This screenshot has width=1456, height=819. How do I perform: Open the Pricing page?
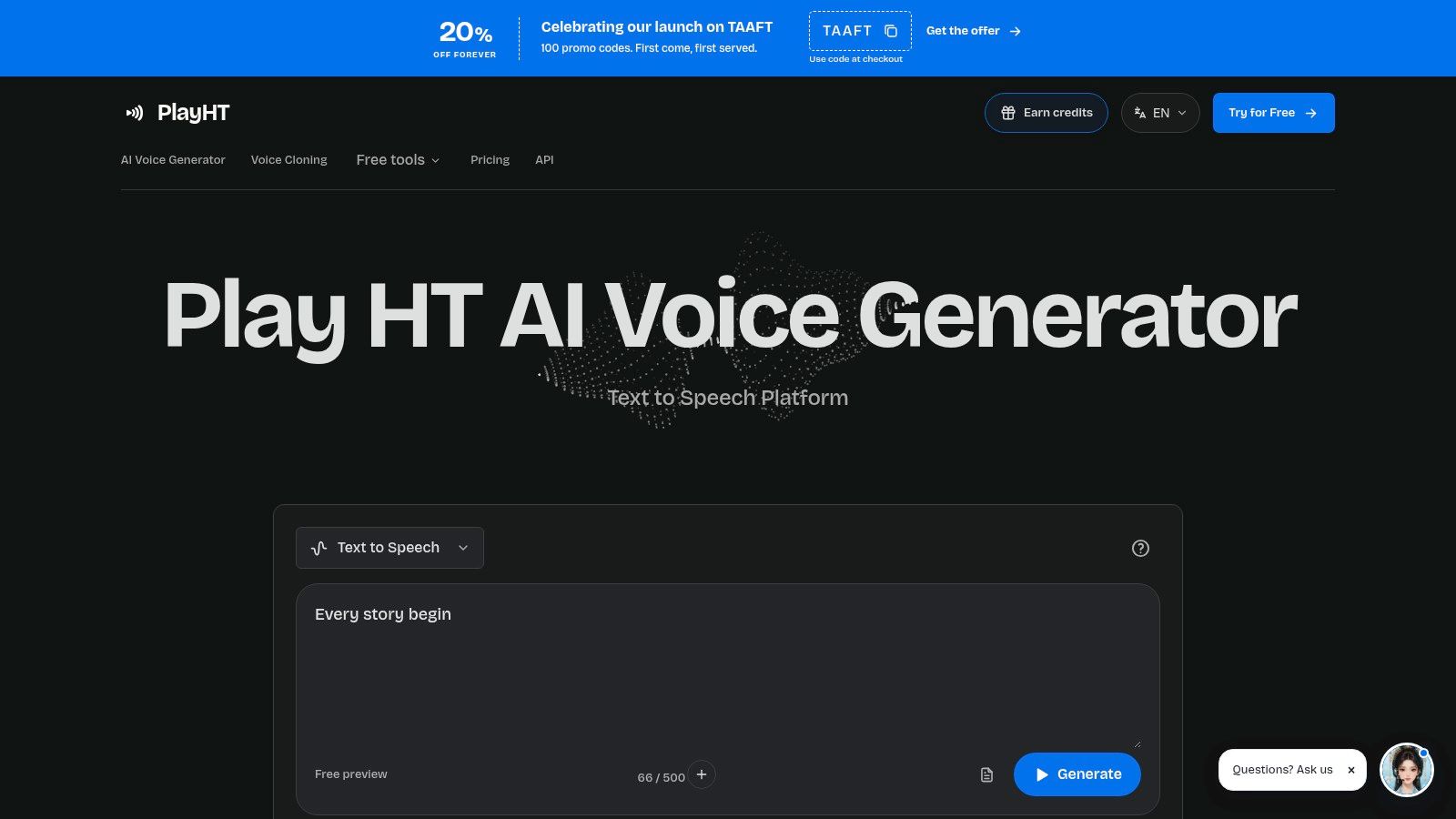point(490,160)
